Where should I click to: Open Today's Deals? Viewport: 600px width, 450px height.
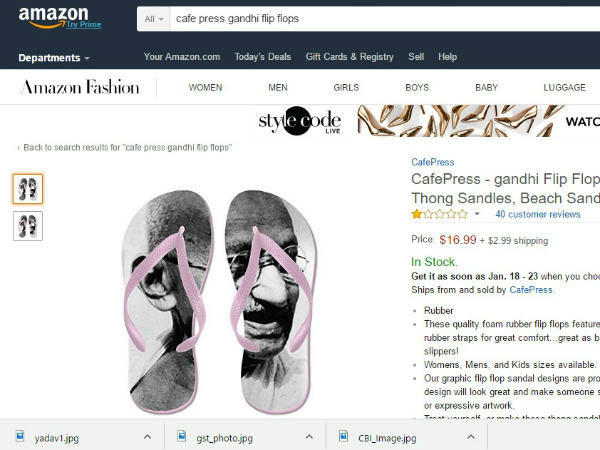coord(263,57)
